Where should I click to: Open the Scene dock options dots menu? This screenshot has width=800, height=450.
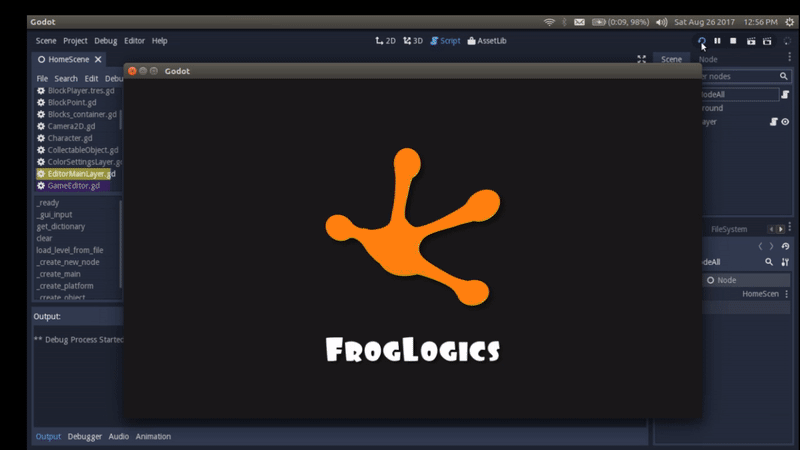(x=790, y=57)
